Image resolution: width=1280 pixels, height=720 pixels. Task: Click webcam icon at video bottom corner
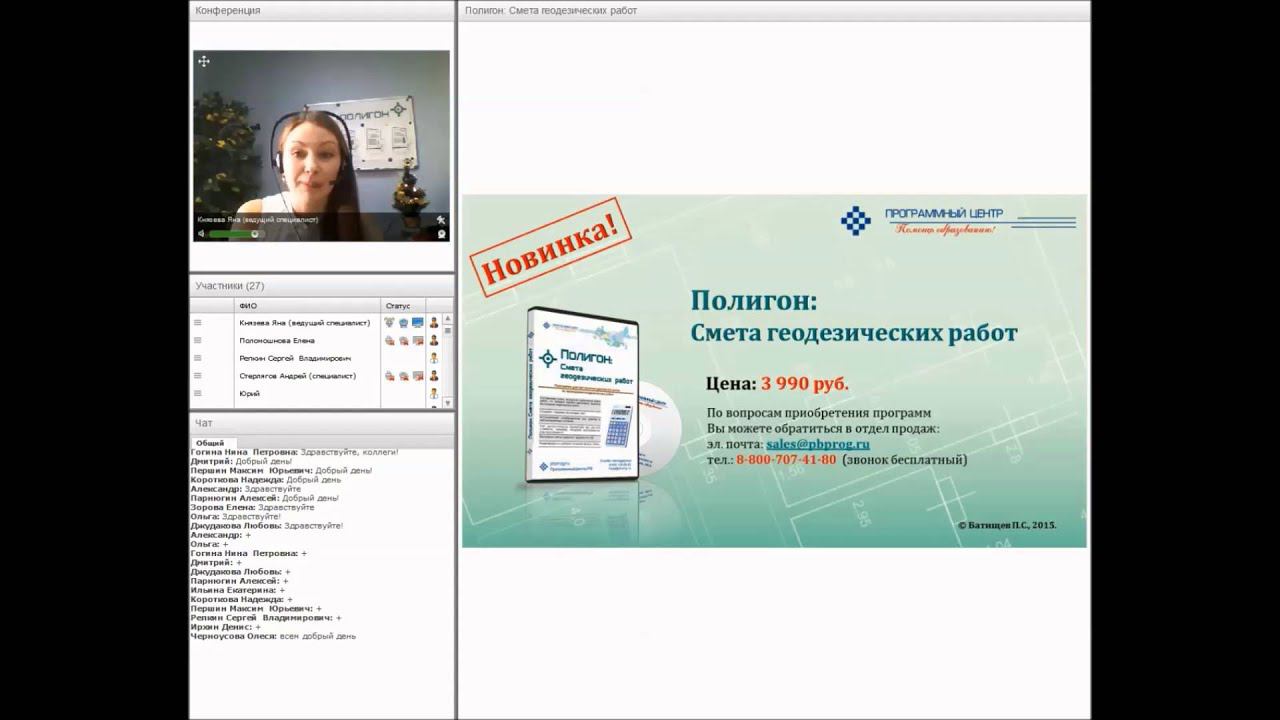tap(441, 233)
